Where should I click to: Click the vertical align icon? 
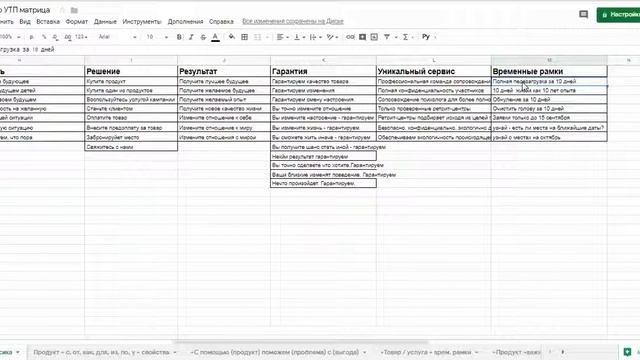[x=297, y=37]
